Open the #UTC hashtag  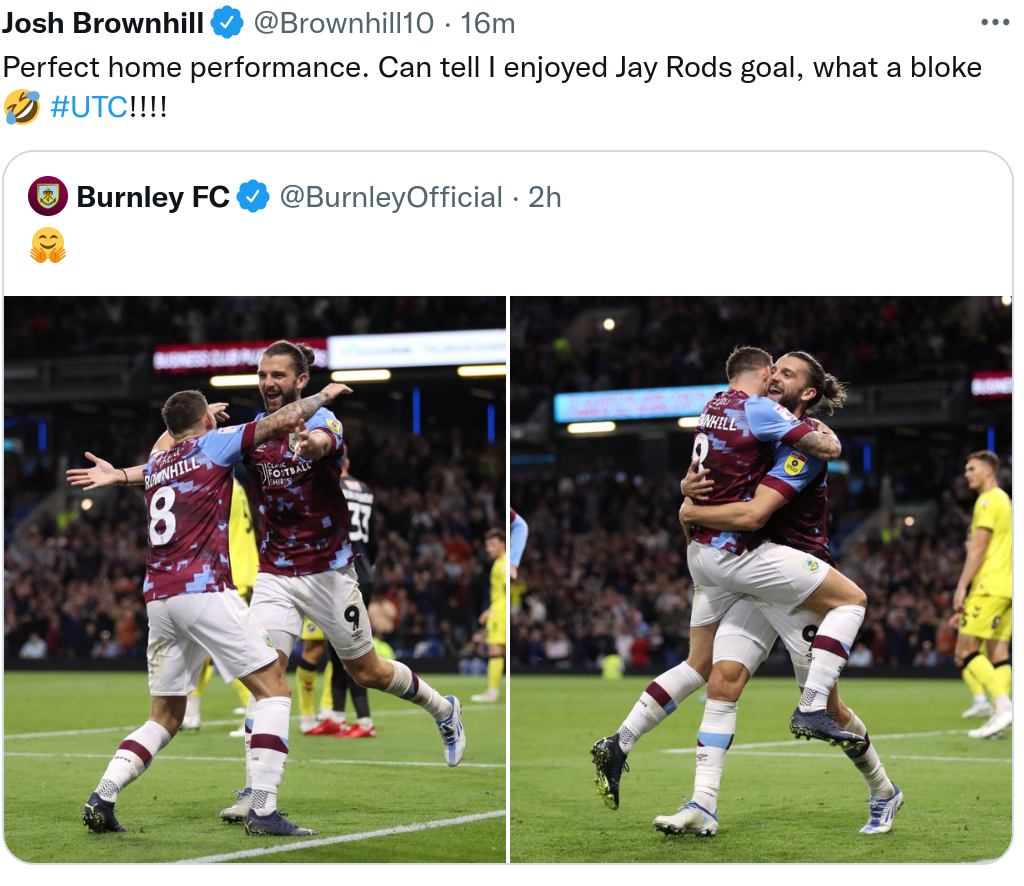click(89, 107)
